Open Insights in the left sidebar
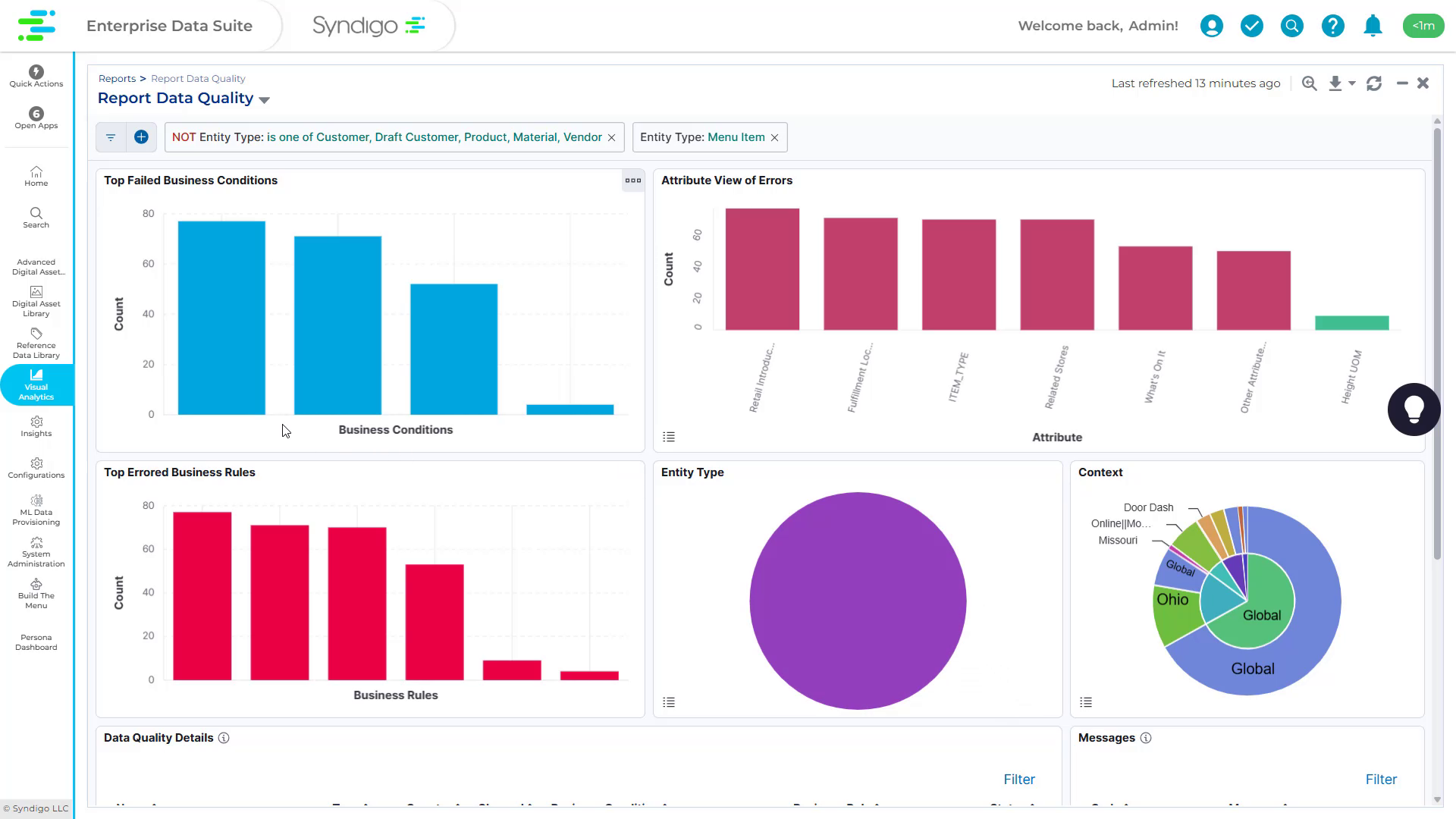 [36, 426]
